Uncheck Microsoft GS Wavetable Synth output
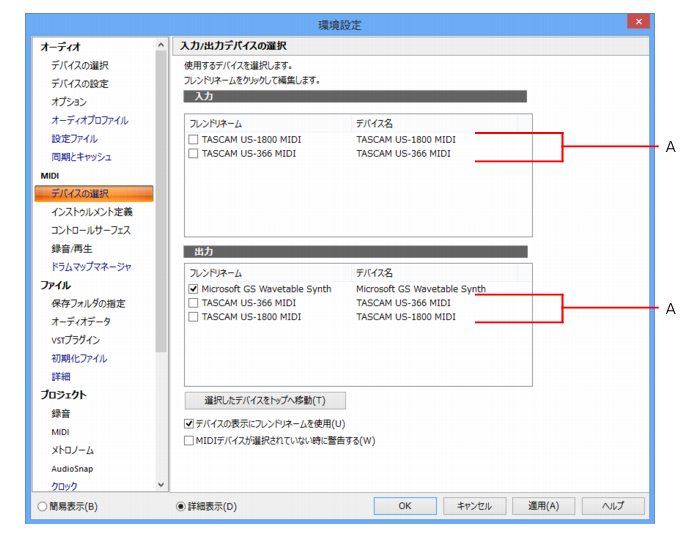Image resolution: width=695 pixels, height=533 pixels. tap(193, 289)
